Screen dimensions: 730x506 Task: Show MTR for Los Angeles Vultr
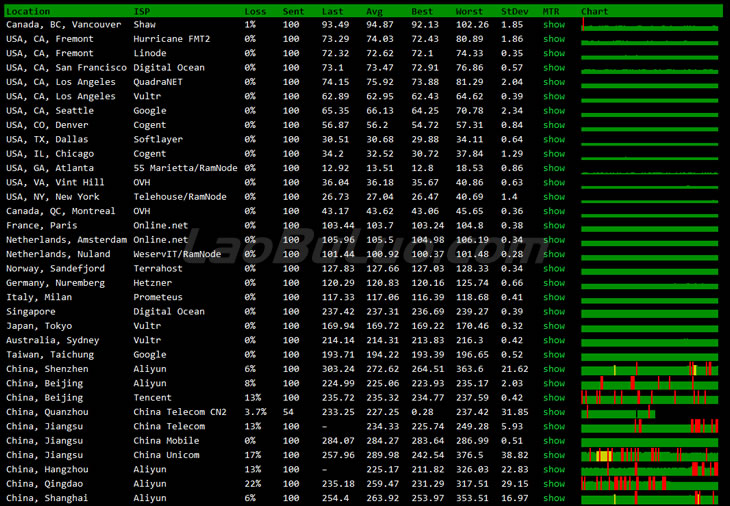[554, 96]
